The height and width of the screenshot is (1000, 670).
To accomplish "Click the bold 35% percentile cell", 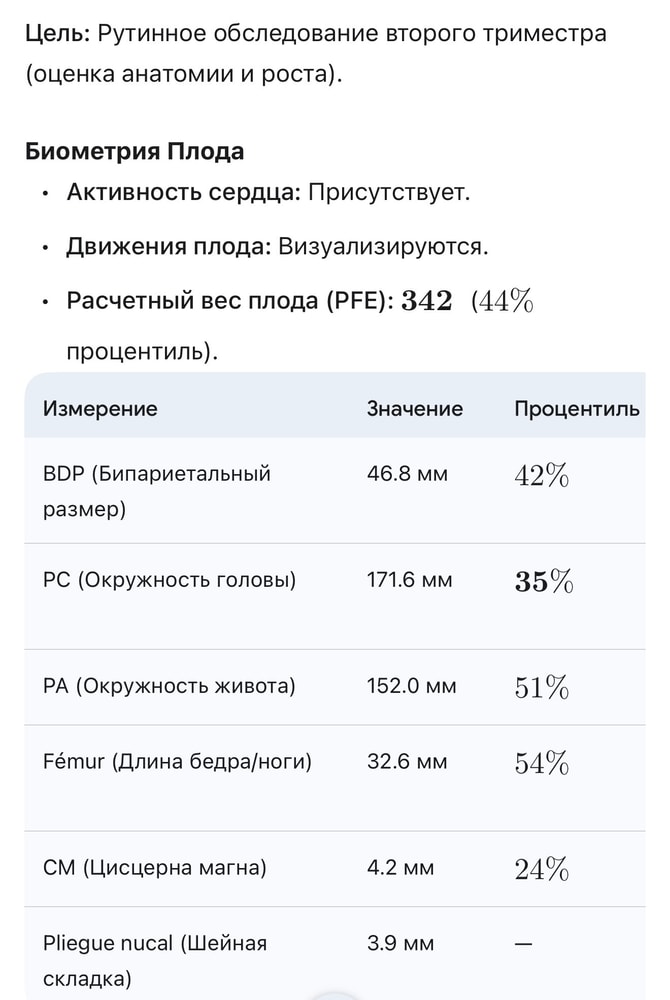I will click(x=544, y=582).
